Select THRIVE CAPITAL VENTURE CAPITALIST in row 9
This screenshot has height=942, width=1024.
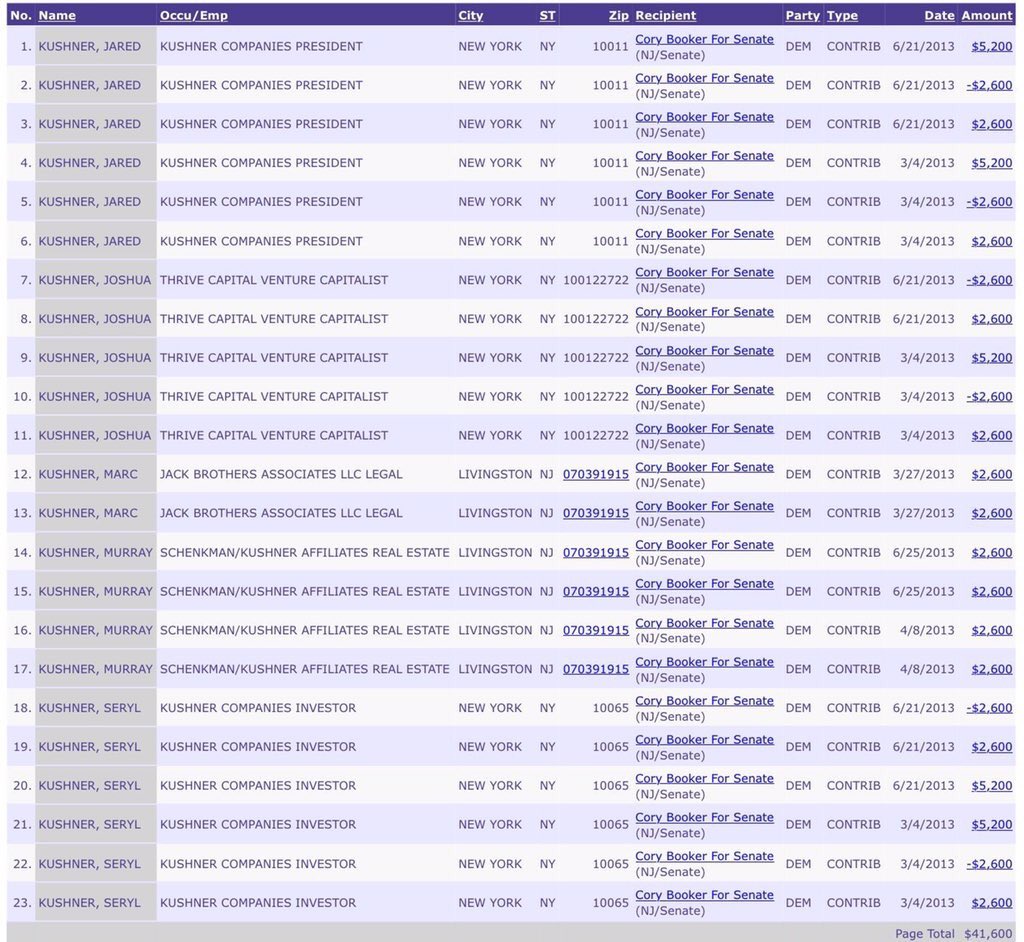274,357
